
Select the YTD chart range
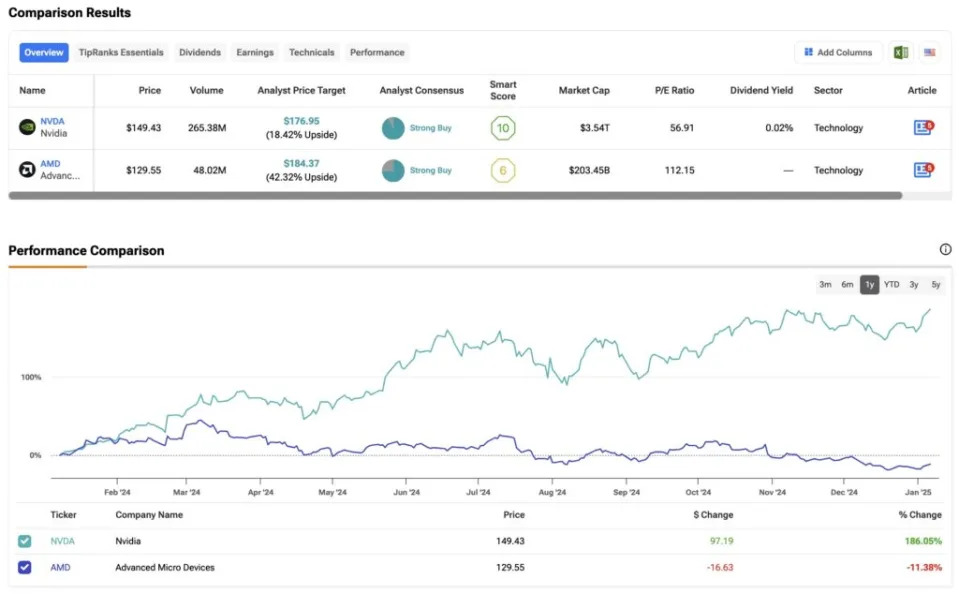point(892,284)
